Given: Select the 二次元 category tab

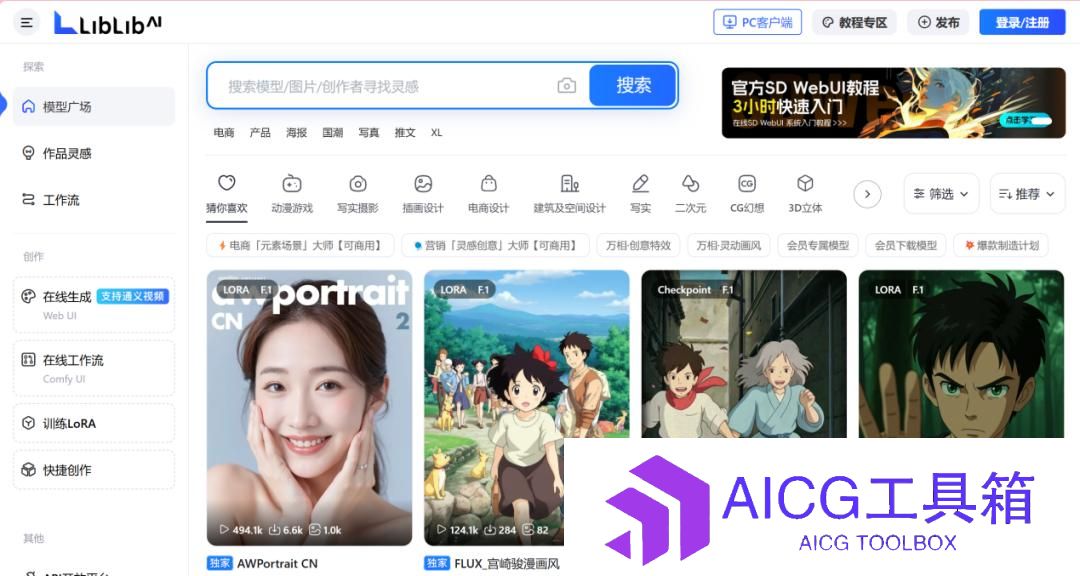Looking at the screenshot, I should [x=690, y=194].
